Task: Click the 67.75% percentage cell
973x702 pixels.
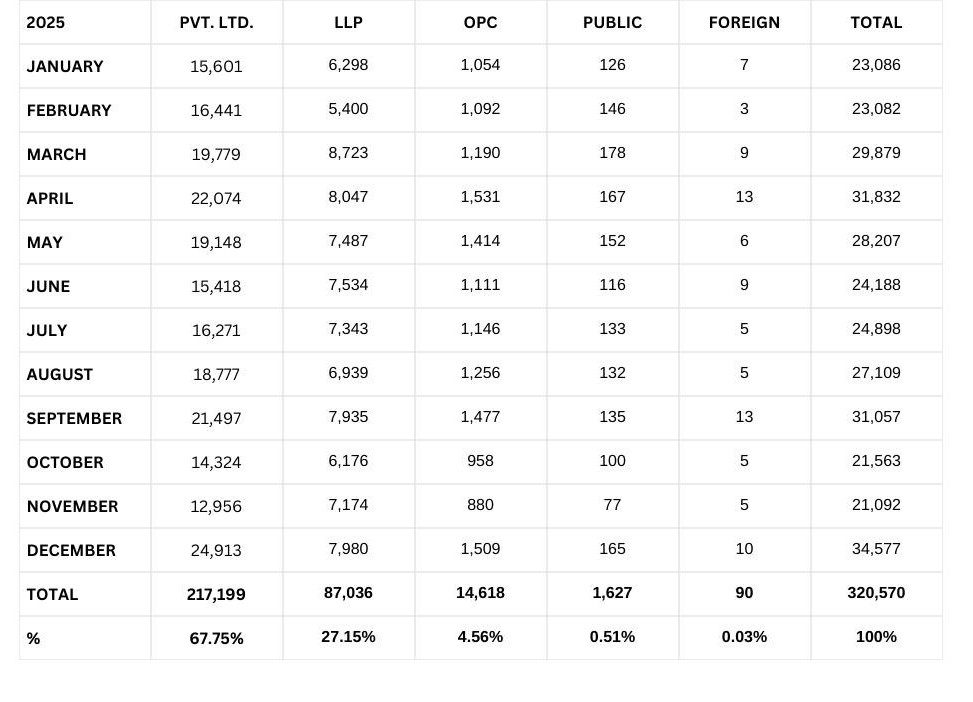Action: tap(216, 638)
